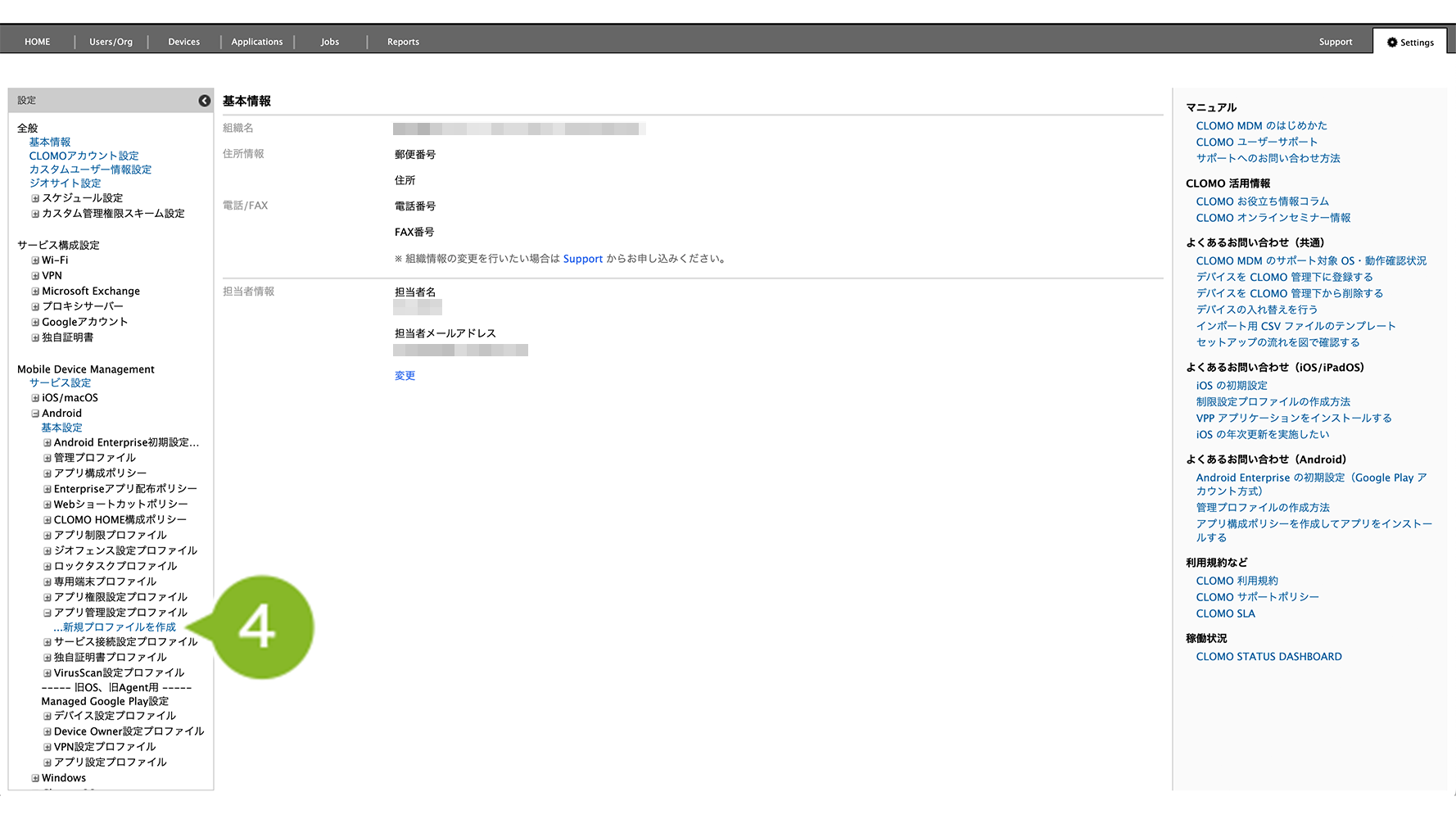Expand ジオフェンス設定プロファイル node
1456x819 pixels.
[x=47, y=551]
